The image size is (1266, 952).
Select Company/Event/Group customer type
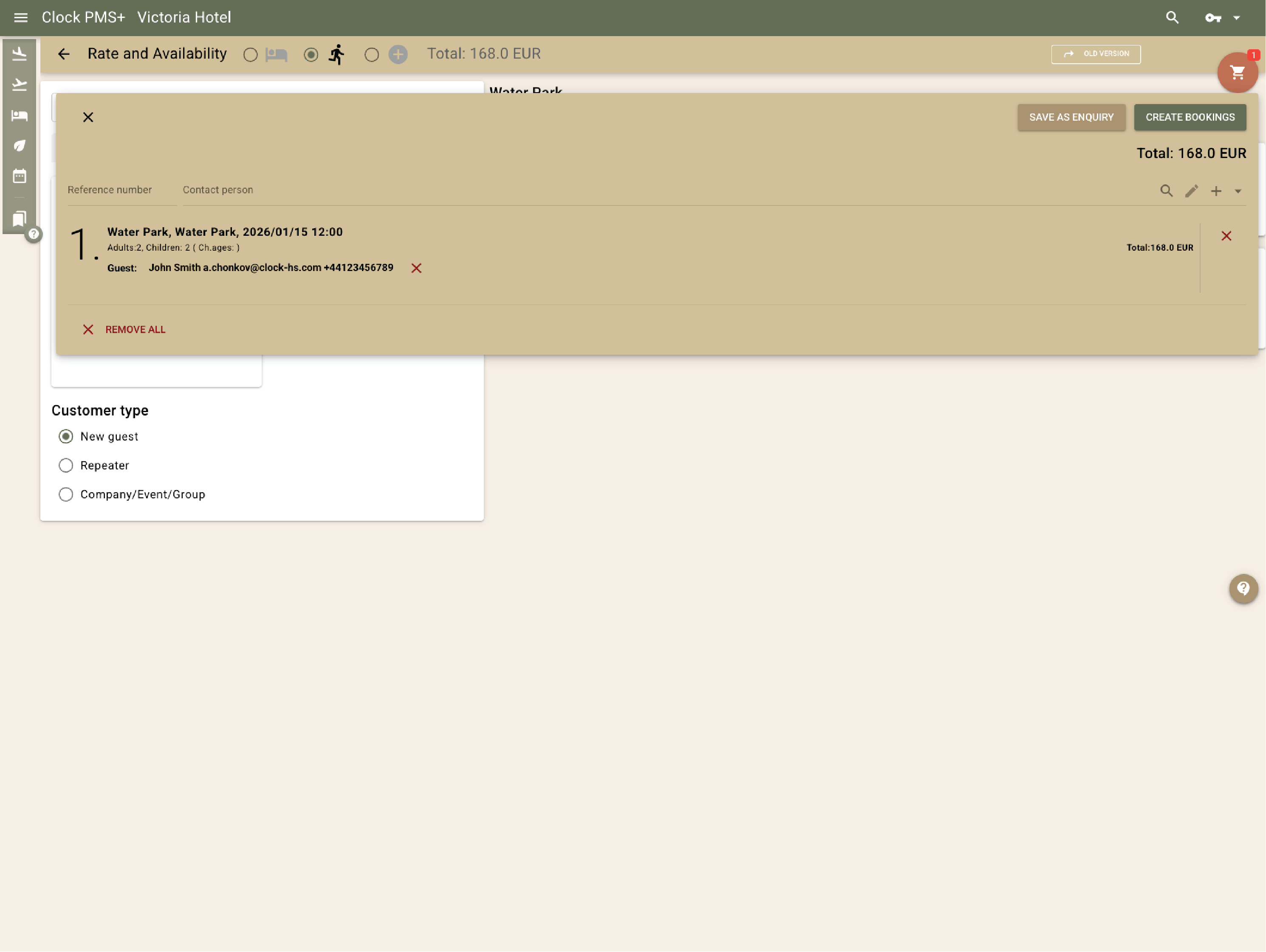(66, 494)
